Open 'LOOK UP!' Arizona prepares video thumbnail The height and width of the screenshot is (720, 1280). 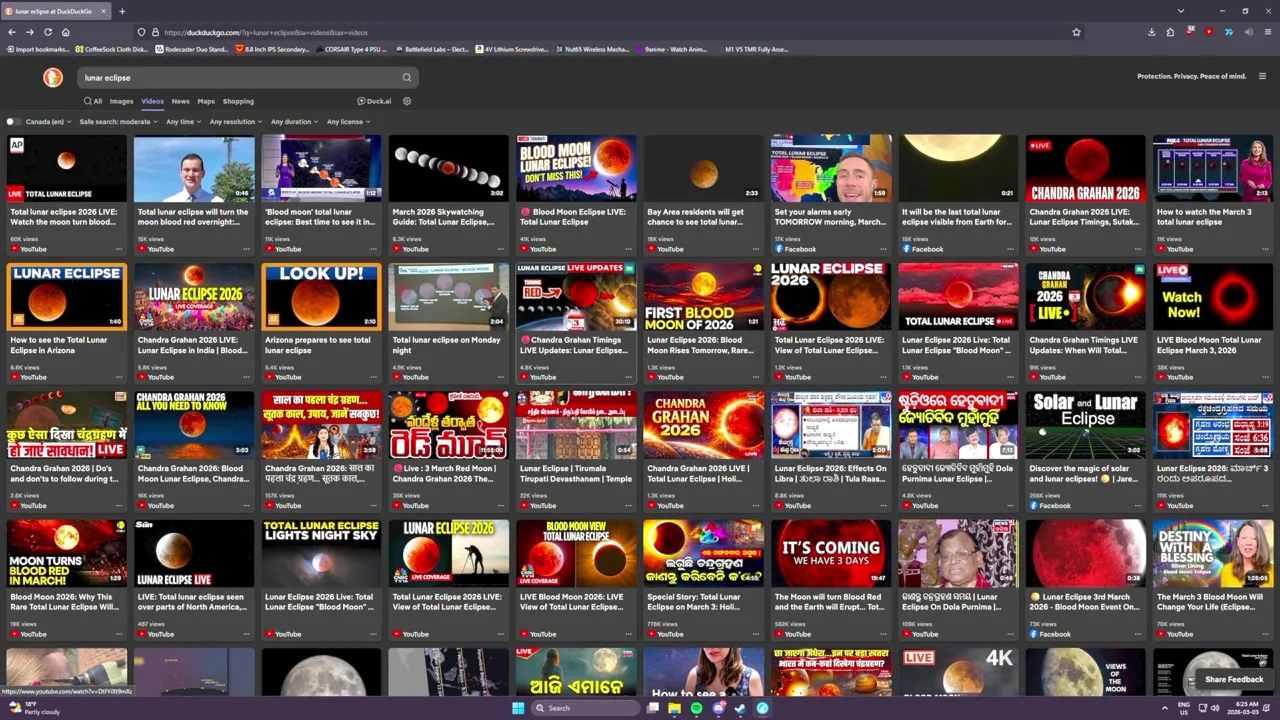pyautogui.click(x=321, y=297)
